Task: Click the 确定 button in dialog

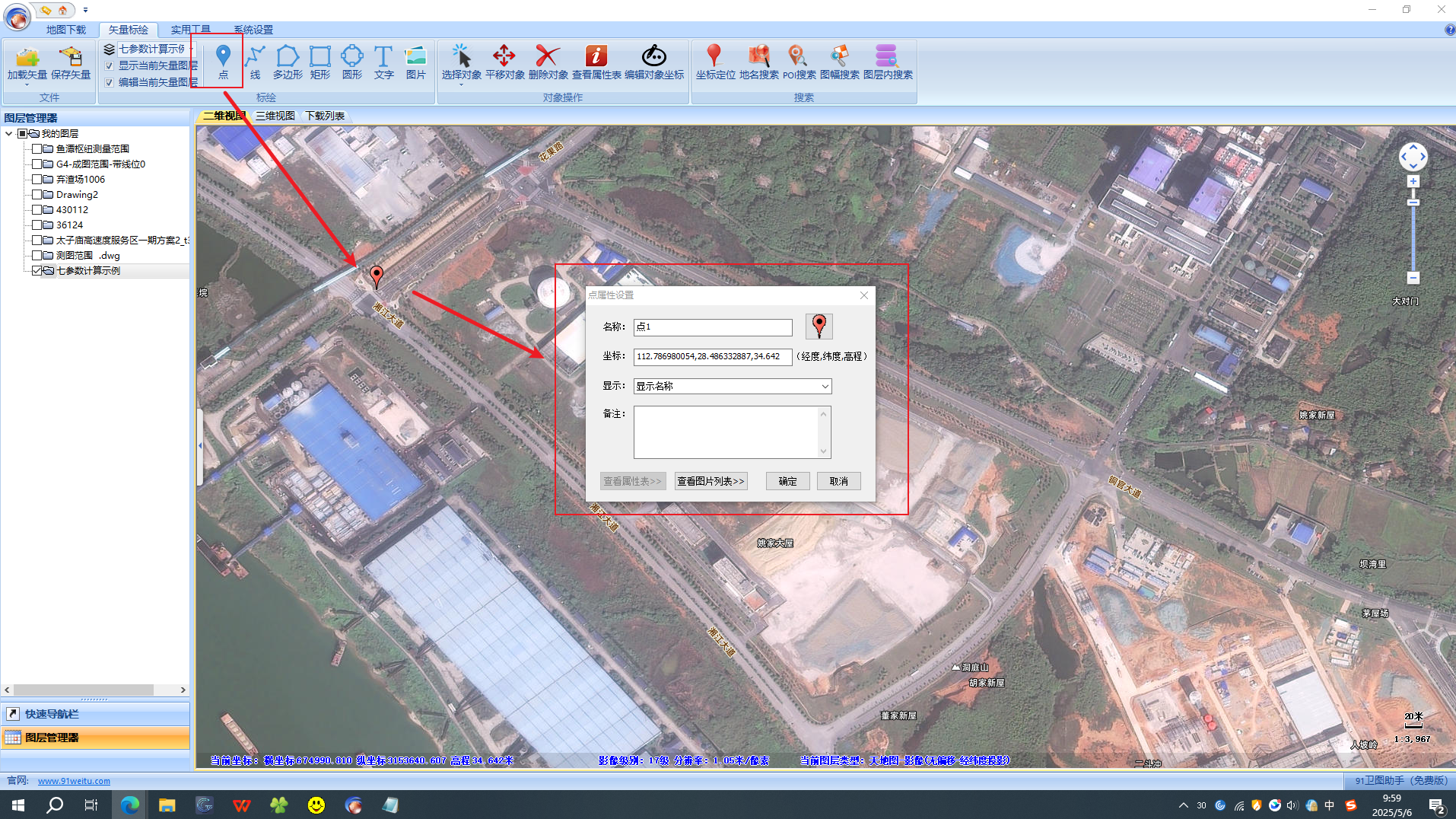Action: click(x=787, y=481)
